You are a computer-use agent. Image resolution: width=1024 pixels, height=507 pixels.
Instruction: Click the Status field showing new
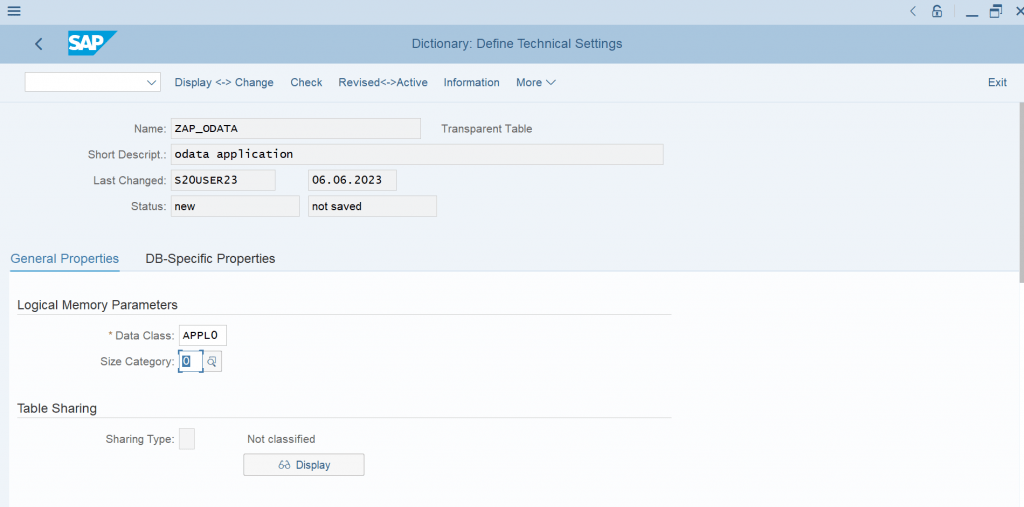[x=235, y=206]
